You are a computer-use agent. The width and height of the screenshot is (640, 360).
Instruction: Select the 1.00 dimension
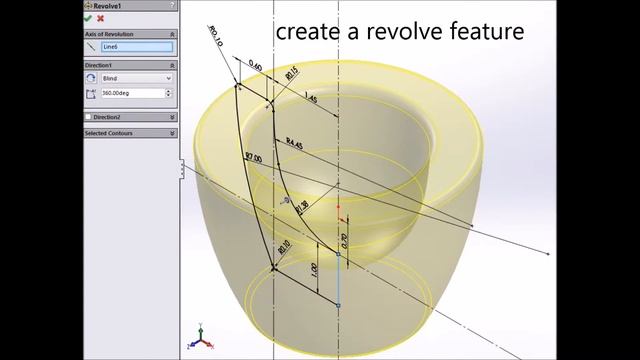pos(314,270)
